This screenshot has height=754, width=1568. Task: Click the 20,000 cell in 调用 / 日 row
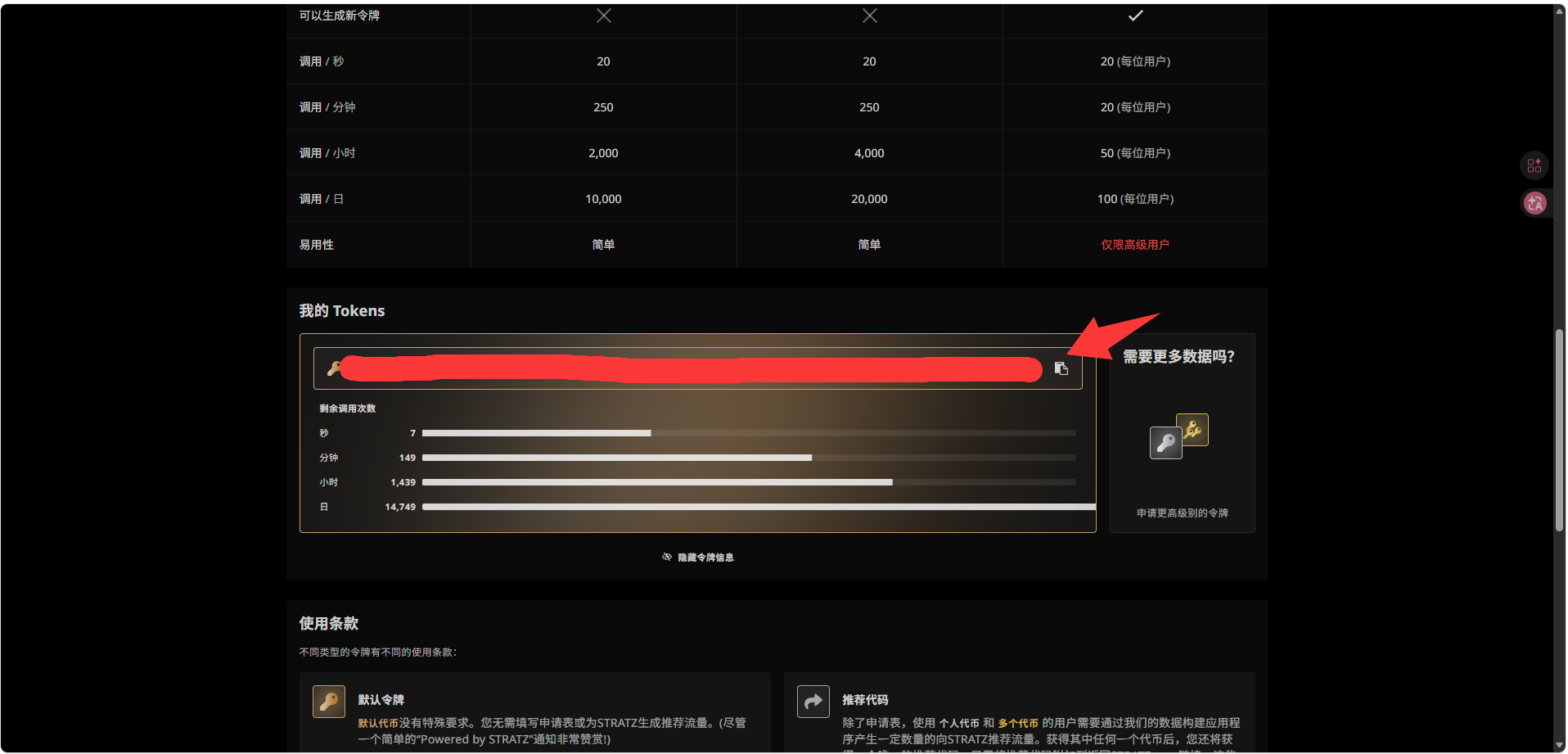point(869,199)
